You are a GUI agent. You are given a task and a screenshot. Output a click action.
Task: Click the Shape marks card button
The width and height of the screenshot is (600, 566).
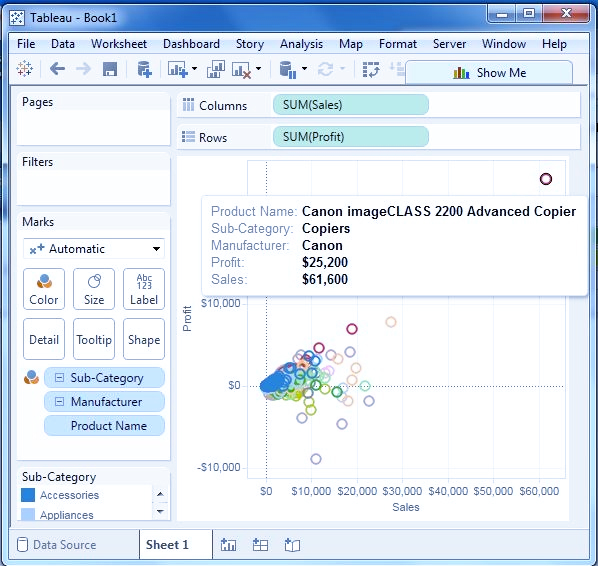click(x=144, y=339)
